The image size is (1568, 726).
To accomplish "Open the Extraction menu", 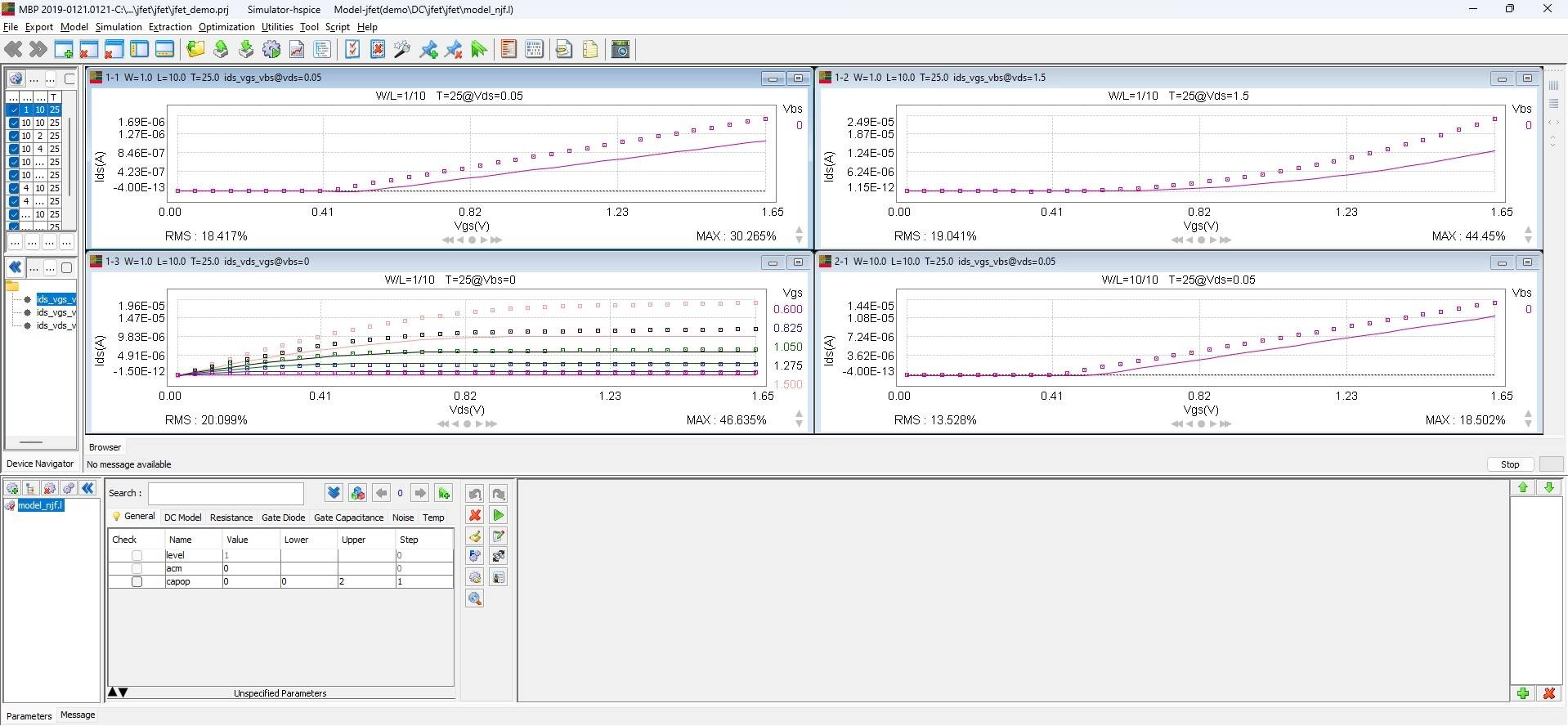I will click(x=170, y=27).
